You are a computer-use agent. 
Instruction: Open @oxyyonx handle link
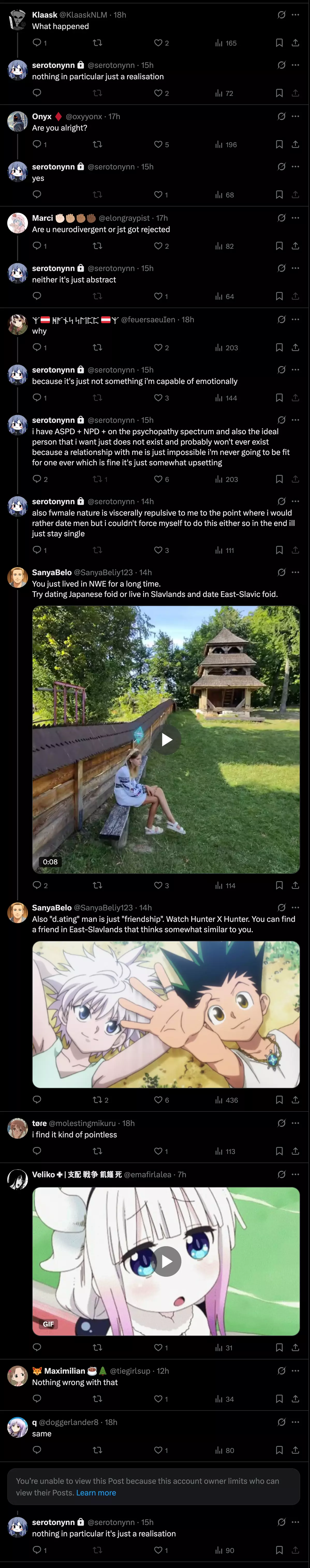84,116
